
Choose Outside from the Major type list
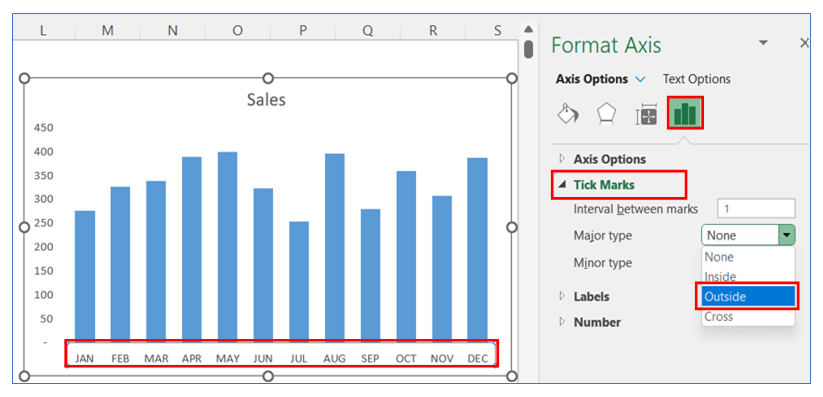point(747,297)
